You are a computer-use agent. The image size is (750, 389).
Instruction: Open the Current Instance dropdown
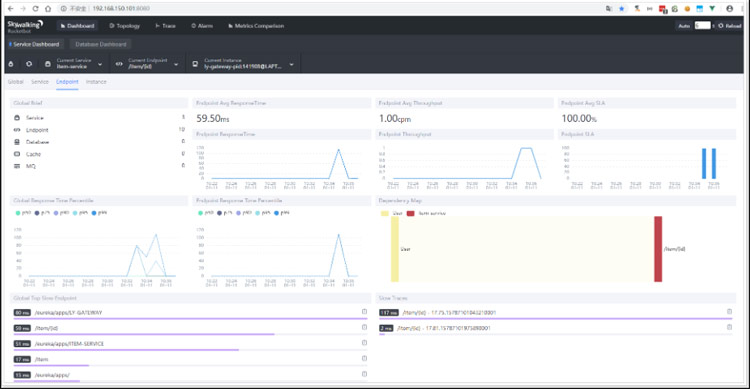pyautogui.click(x=243, y=64)
